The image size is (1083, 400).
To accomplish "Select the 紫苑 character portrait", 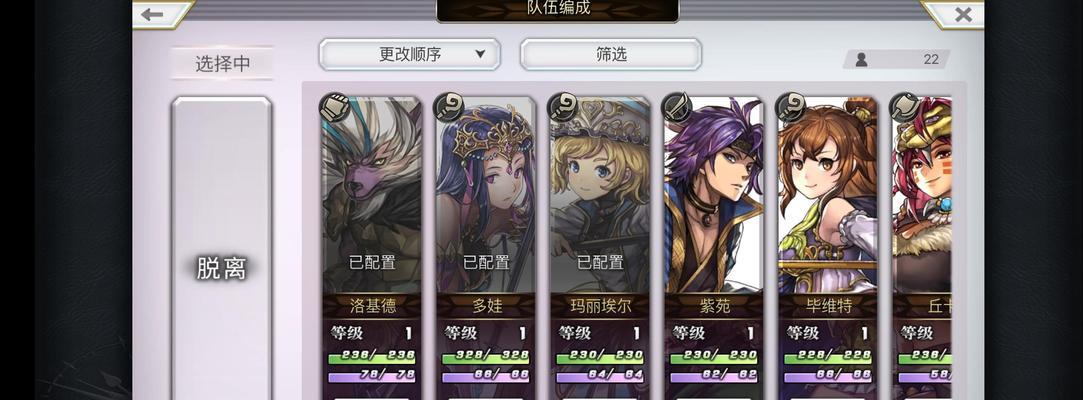I will [713, 195].
